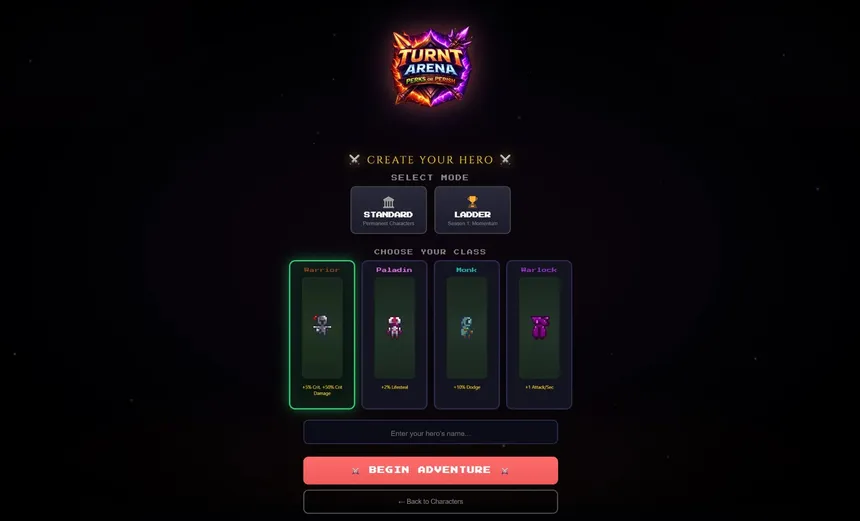Click the Turnt Arena logo
The height and width of the screenshot is (521, 860).
pyautogui.click(x=431, y=66)
